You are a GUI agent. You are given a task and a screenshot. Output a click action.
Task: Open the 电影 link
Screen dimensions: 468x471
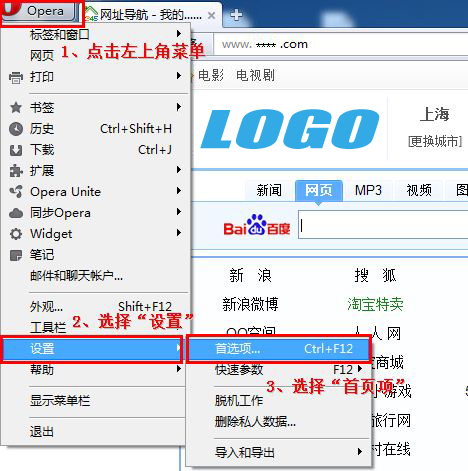click(211, 75)
